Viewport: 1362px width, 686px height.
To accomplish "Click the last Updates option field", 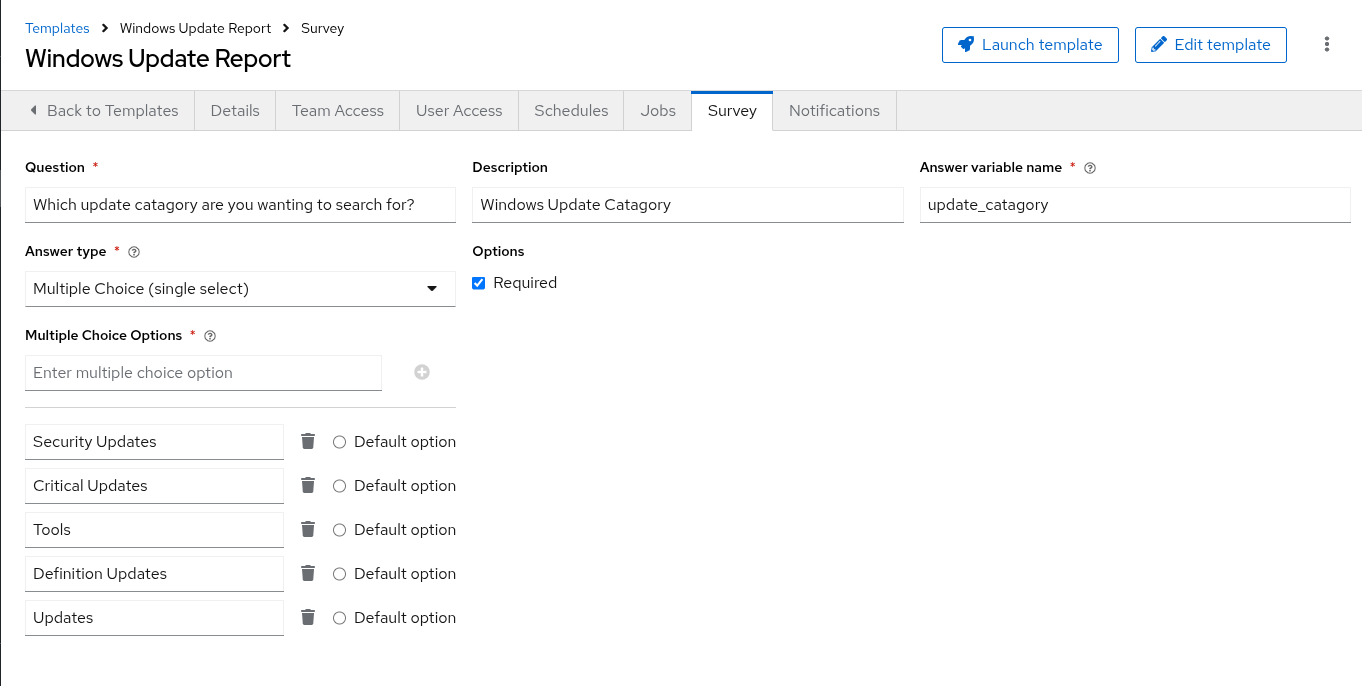I will pos(154,618).
